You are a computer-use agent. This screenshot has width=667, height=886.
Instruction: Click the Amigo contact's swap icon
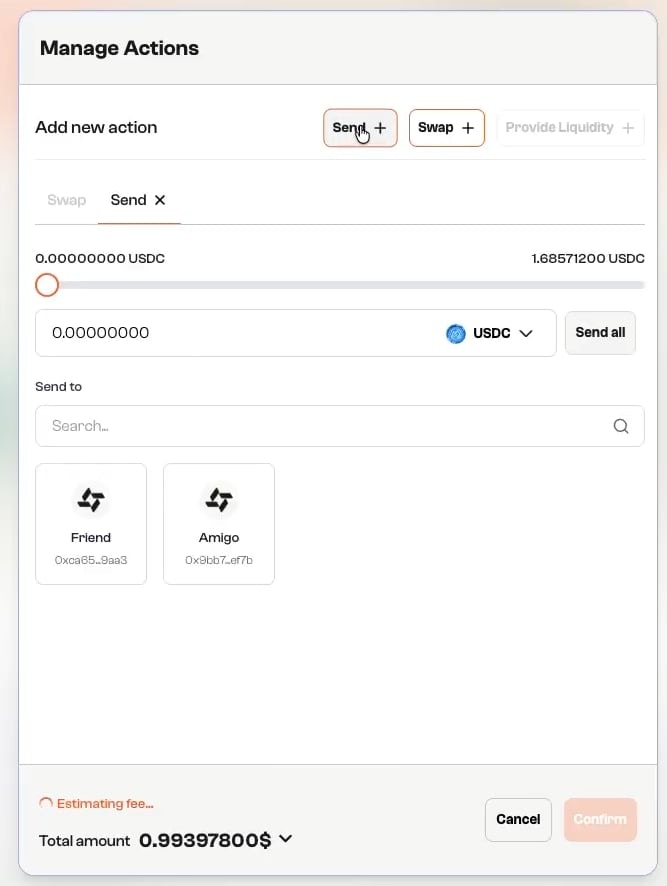click(x=219, y=500)
